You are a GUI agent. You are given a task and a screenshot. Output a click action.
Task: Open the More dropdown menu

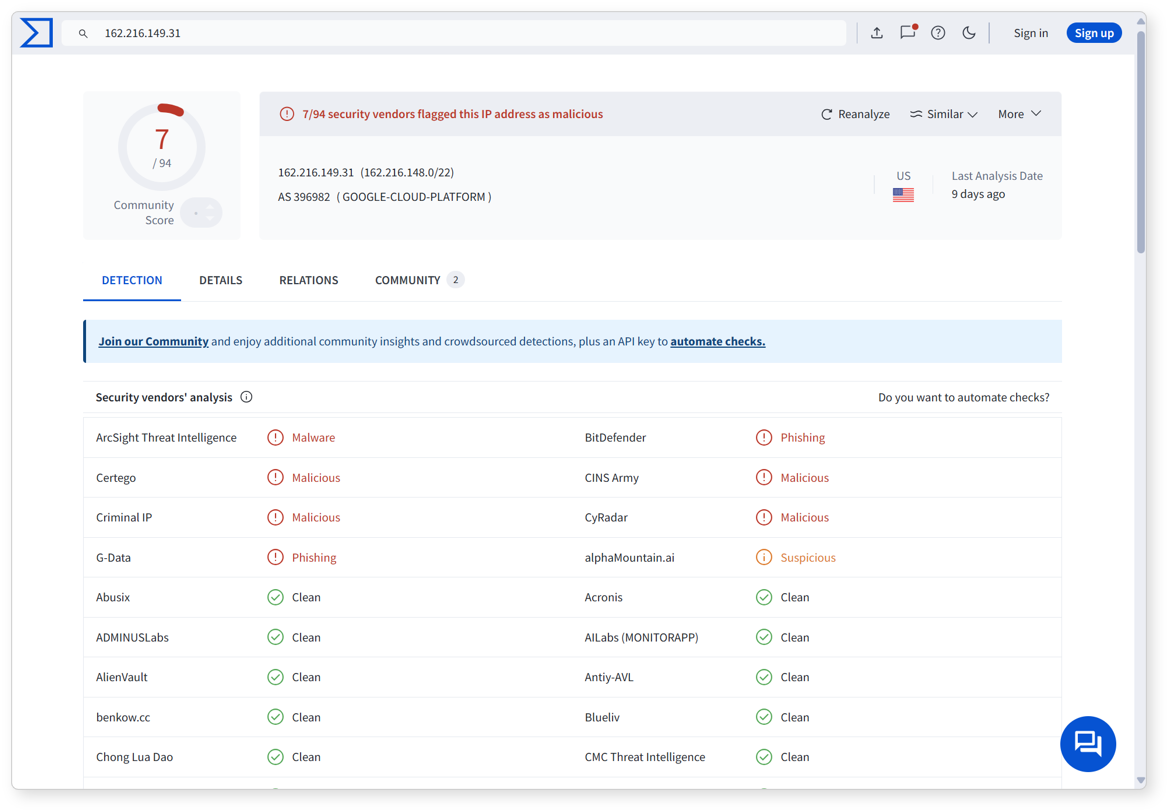point(1019,114)
